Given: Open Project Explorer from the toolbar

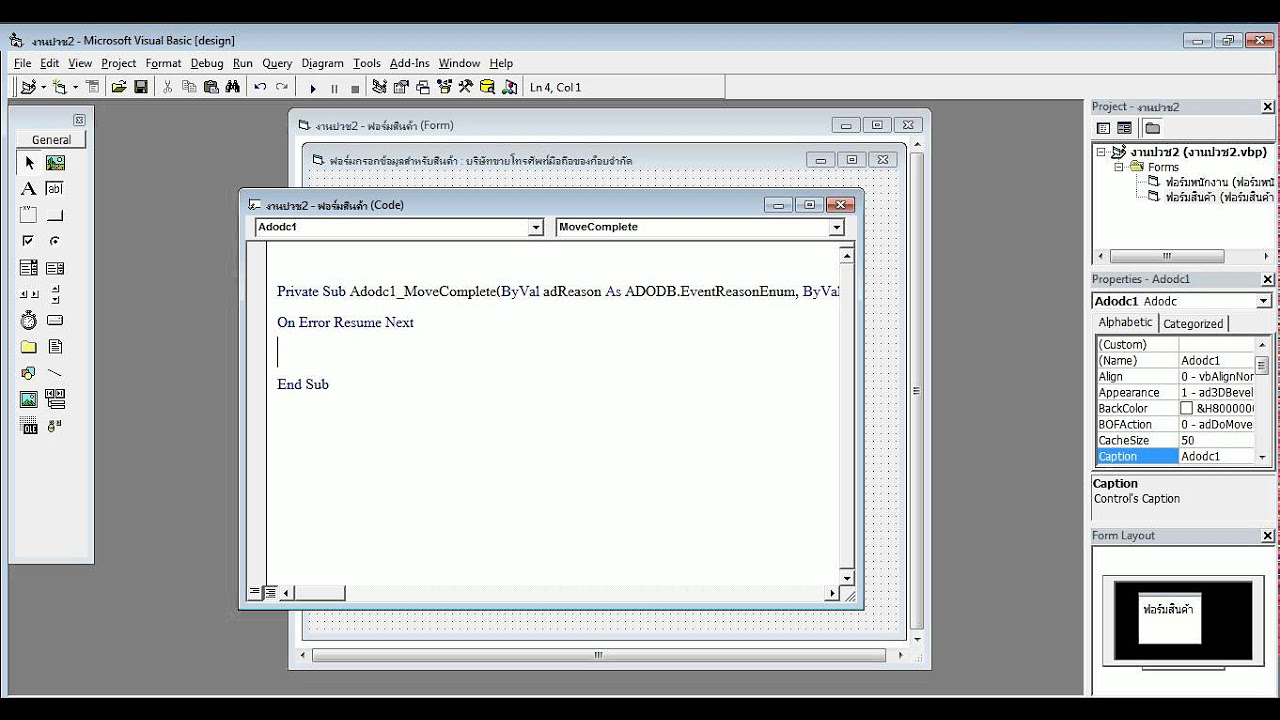Looking at the screenshot, I should (380, 87).
